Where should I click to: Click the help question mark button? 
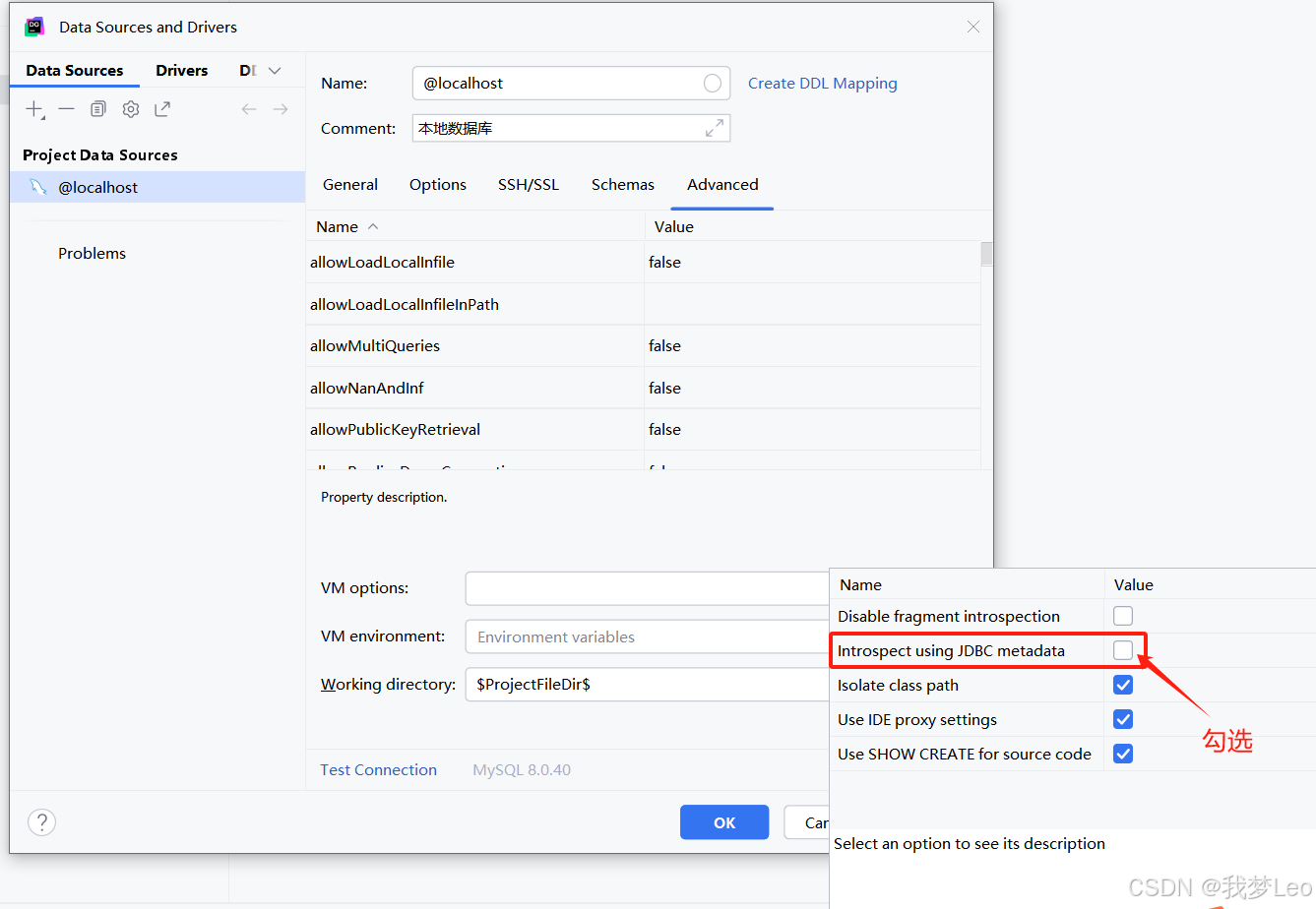coord(42,822)
